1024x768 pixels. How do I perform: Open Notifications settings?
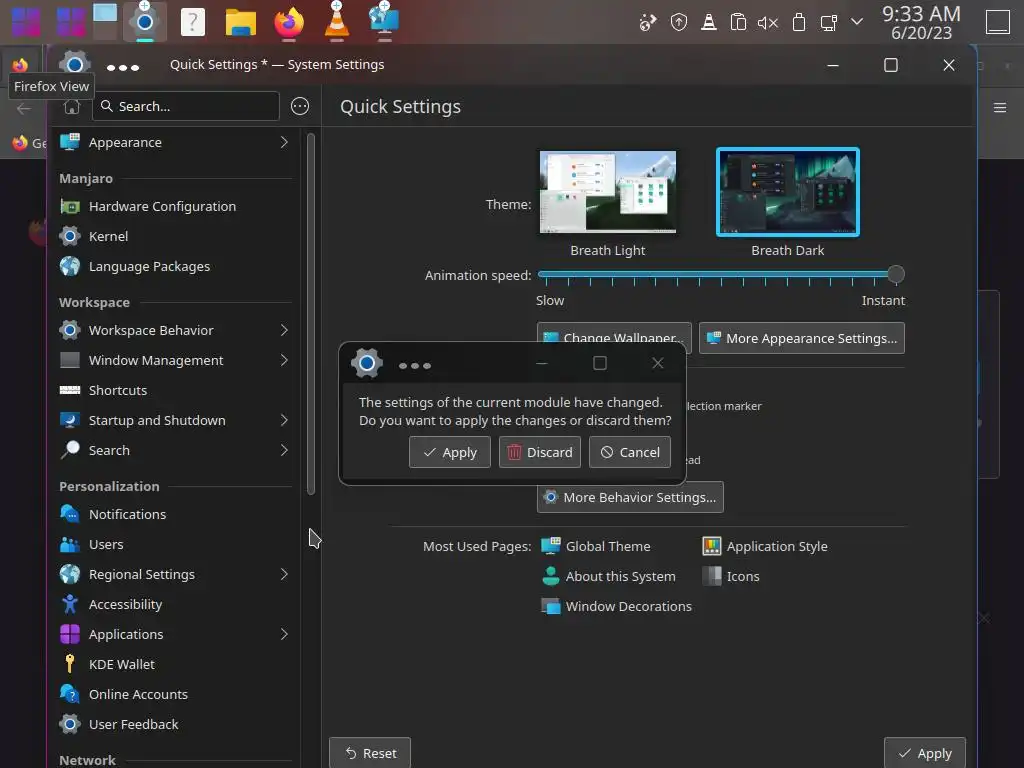[x=174, y=515]
